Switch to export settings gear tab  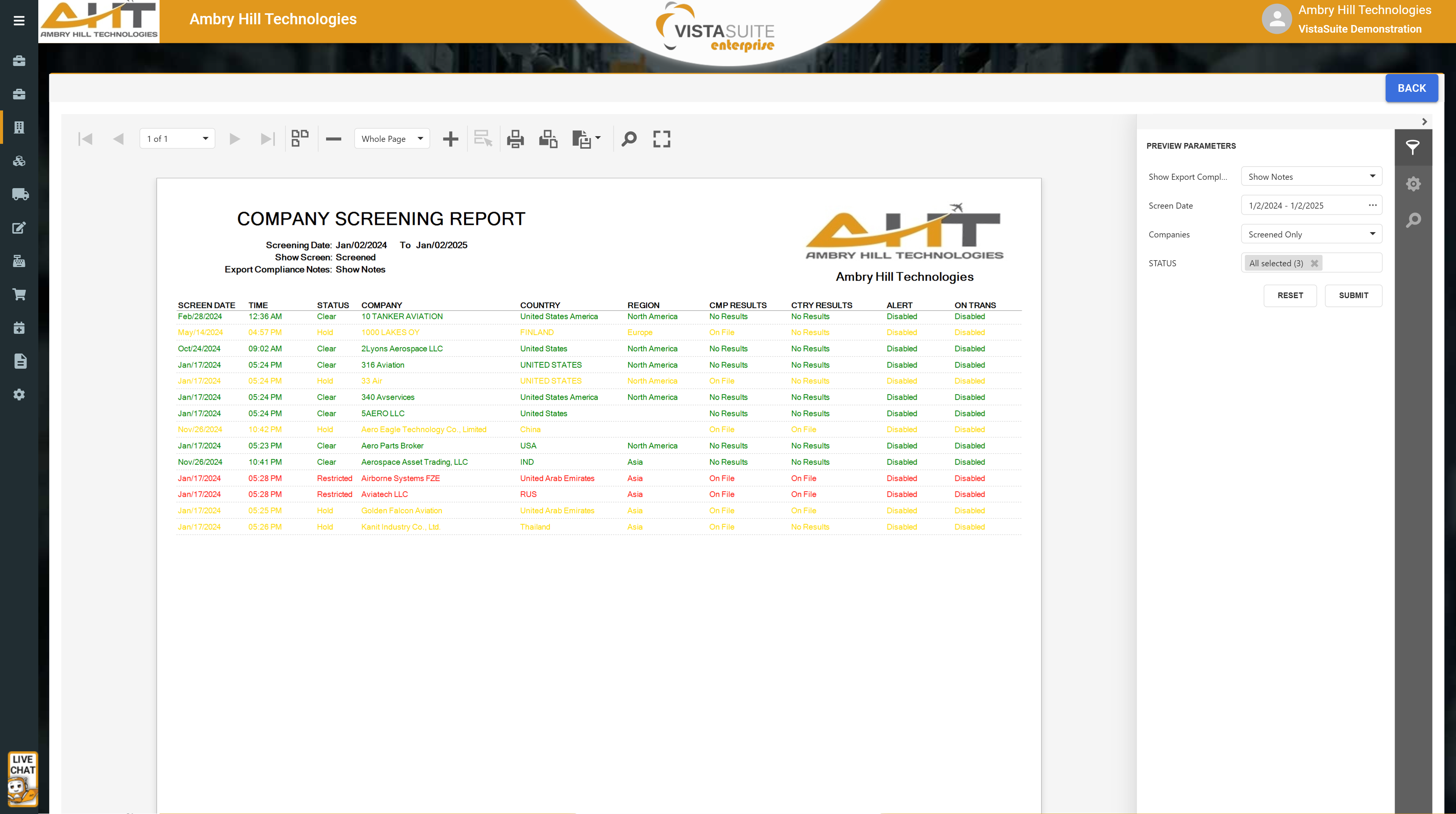coord(1413,184)
